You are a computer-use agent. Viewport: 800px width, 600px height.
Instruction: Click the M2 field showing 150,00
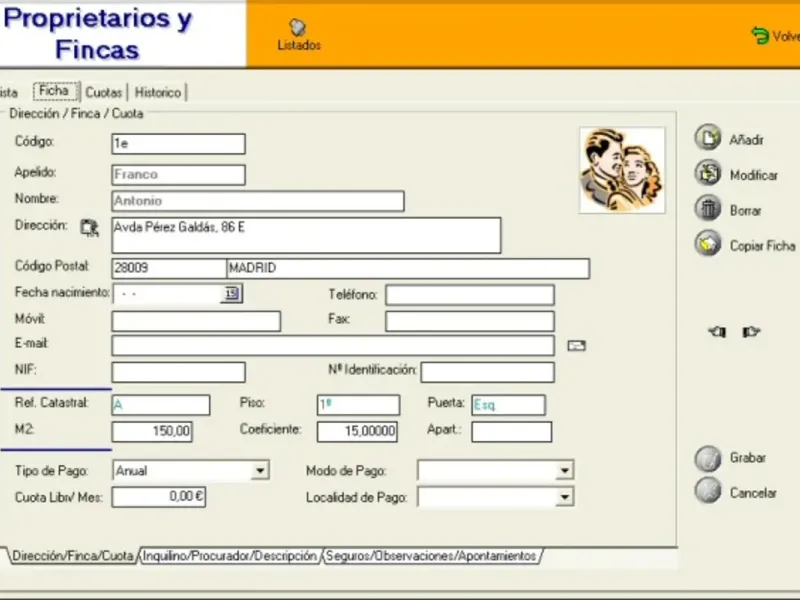(152, 432)
